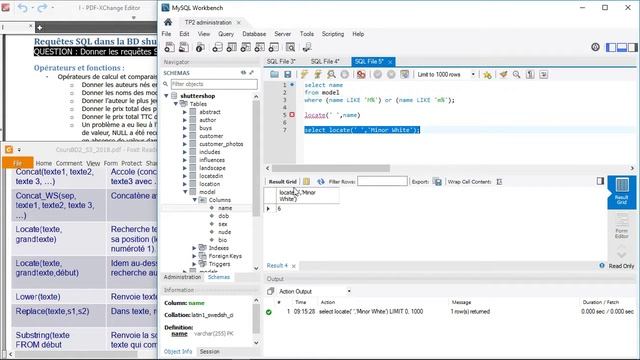Click the Filter Rows input field
Screen dimensions: 640x360
click(x=382, y=181)
